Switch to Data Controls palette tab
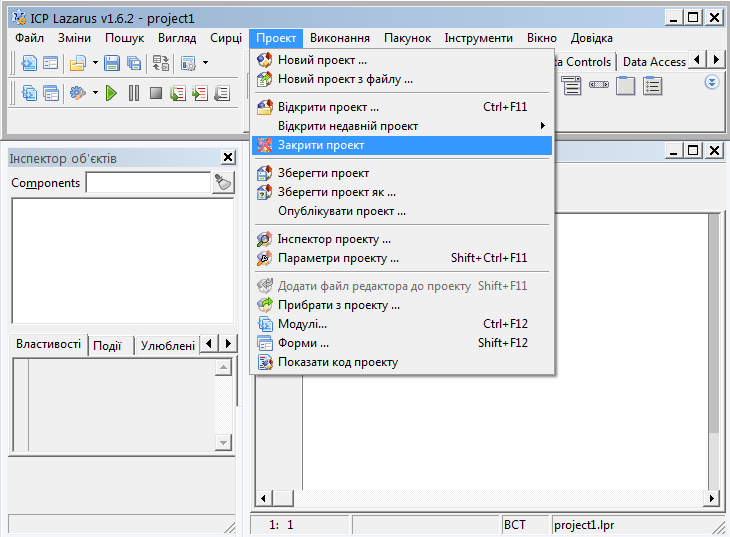The height and width of the screenshot is (537, 730). click(584, 61)
